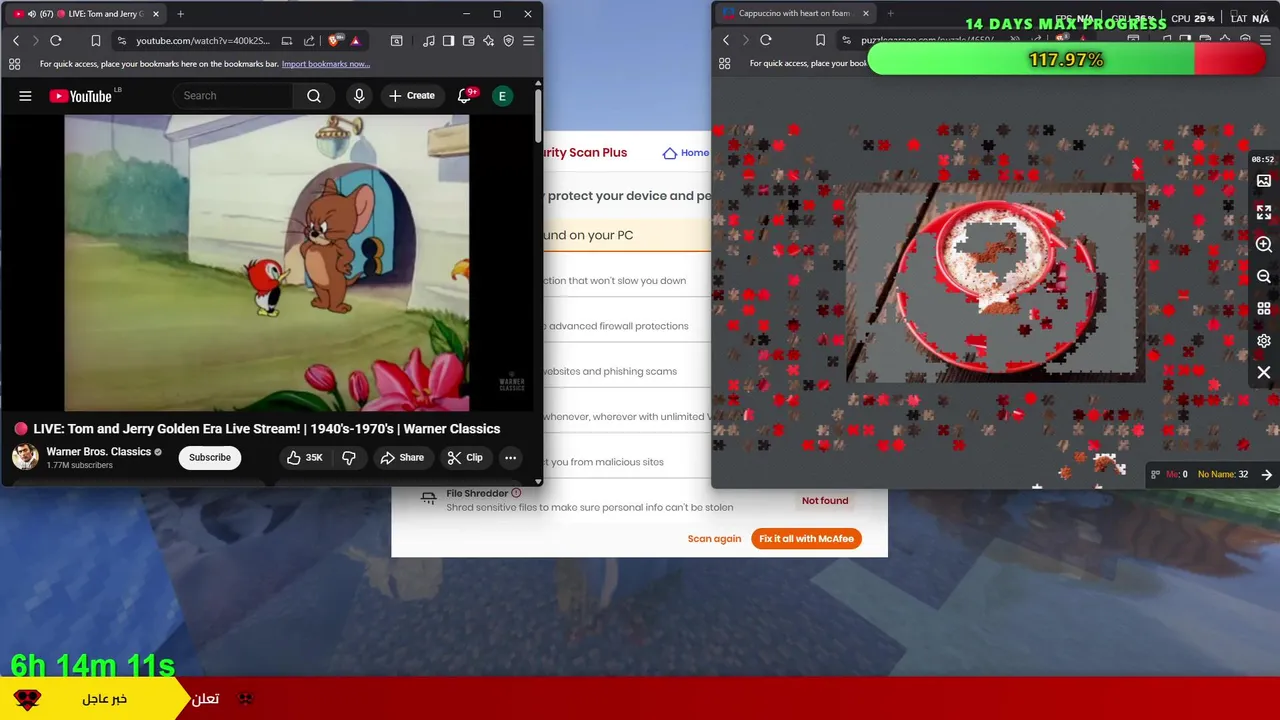1280x720 pixels.
Task: Subscribe to Warner Bros. Classics
Action: tap(210, 458)
